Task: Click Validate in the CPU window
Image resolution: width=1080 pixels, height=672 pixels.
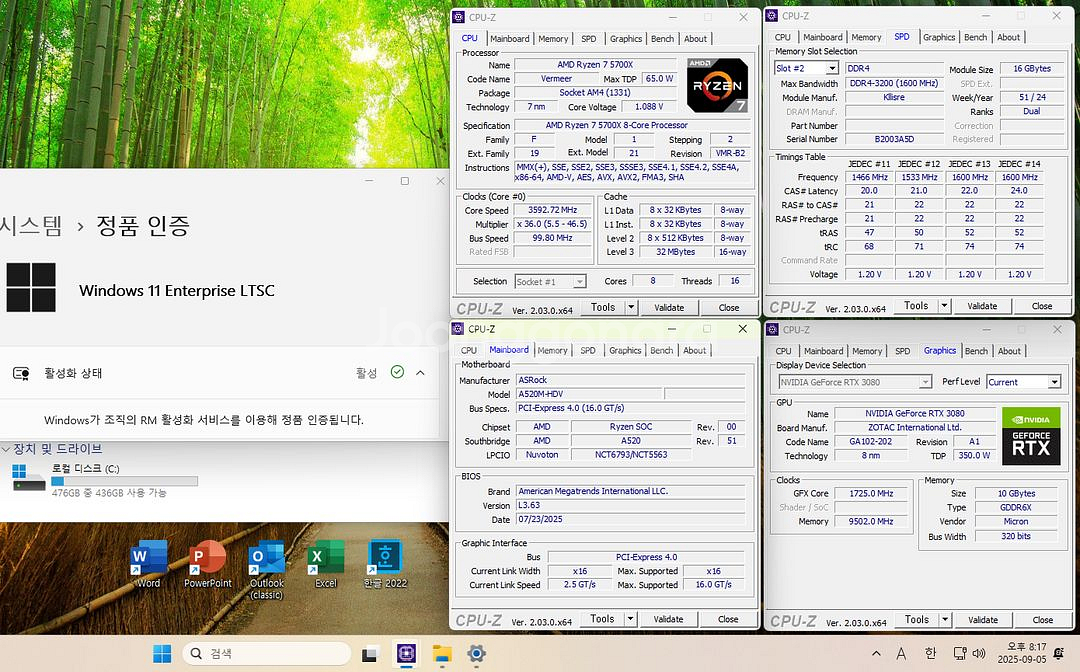Action: pyautogui.click(x=669, y=307)
